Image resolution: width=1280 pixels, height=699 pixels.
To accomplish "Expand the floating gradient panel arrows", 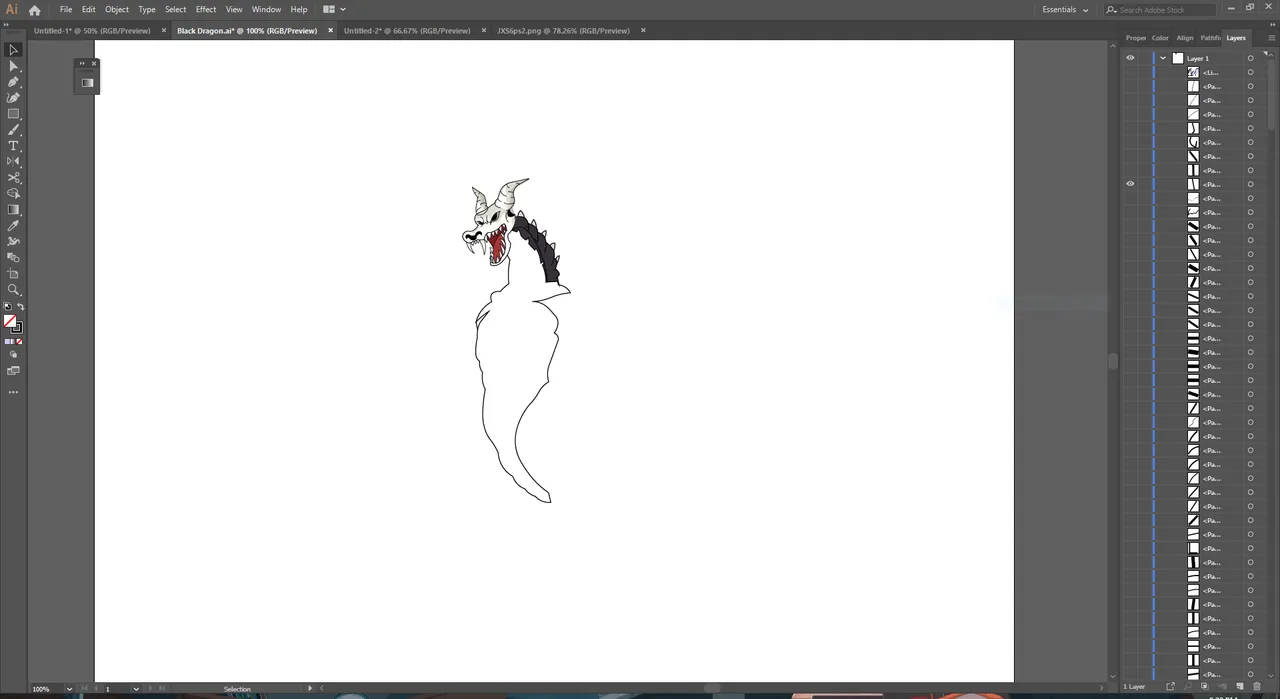I will (83, 63).
